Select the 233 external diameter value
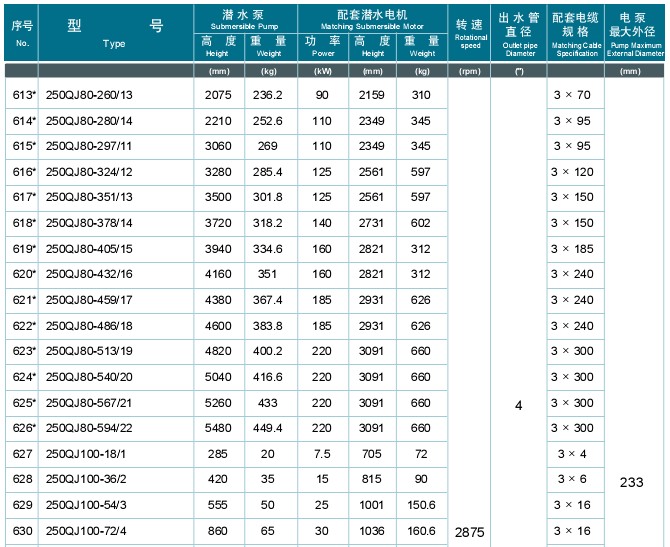The width and height of the screenshot is (670, 547). click(630, 481)
